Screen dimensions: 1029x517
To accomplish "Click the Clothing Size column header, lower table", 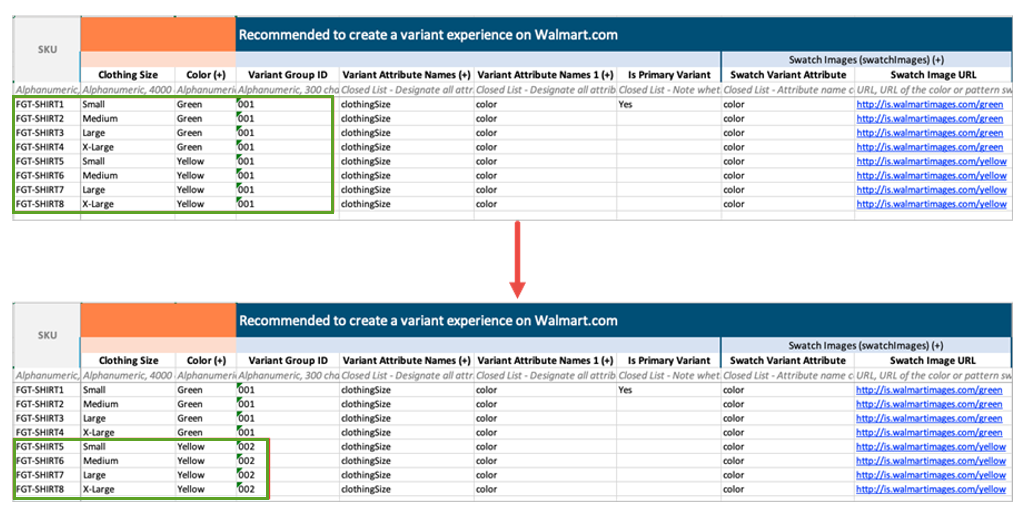I will click(128, 361).
